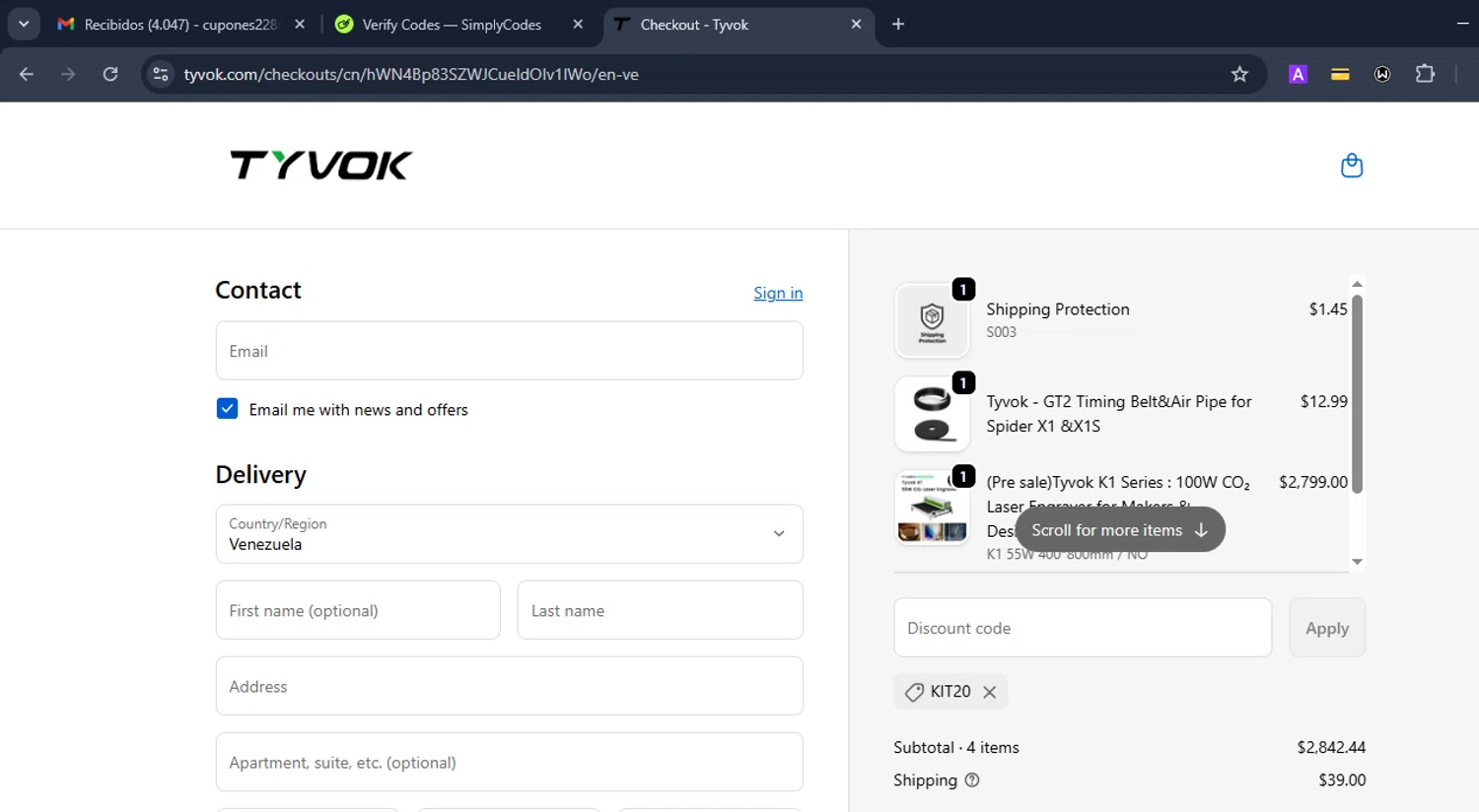The image size is (1479, 812).
Task: Click Scroll for more items button
Action: [x=1120, y=530]
